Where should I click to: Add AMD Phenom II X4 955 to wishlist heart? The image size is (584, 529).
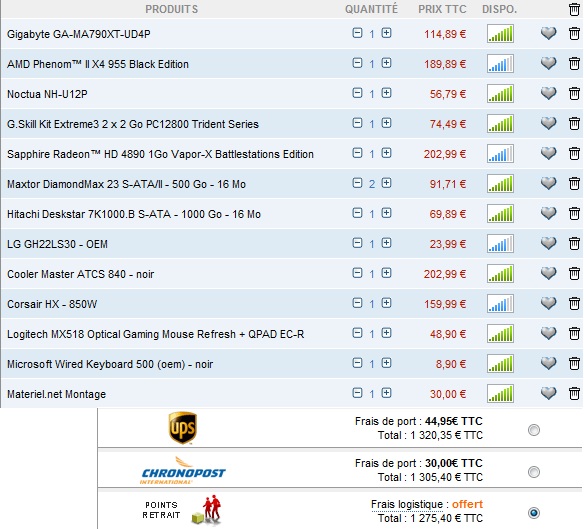tap(548, 63)
